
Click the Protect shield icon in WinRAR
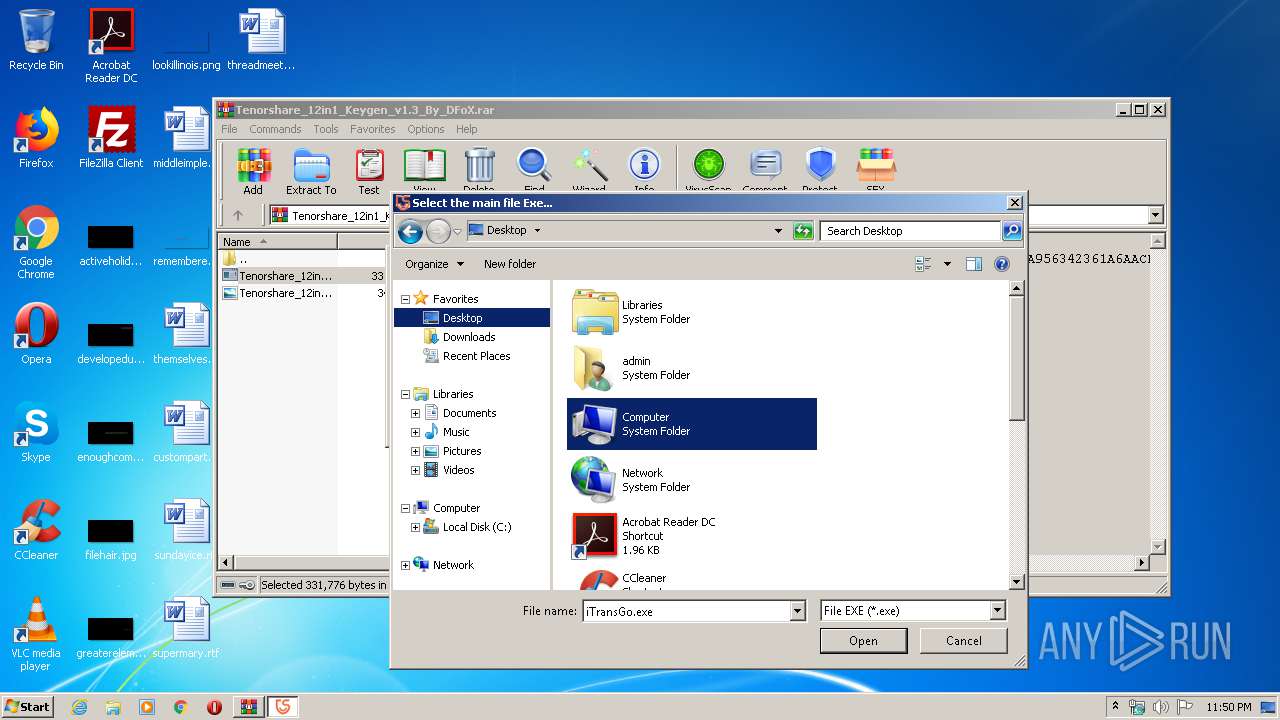point(820,171)
